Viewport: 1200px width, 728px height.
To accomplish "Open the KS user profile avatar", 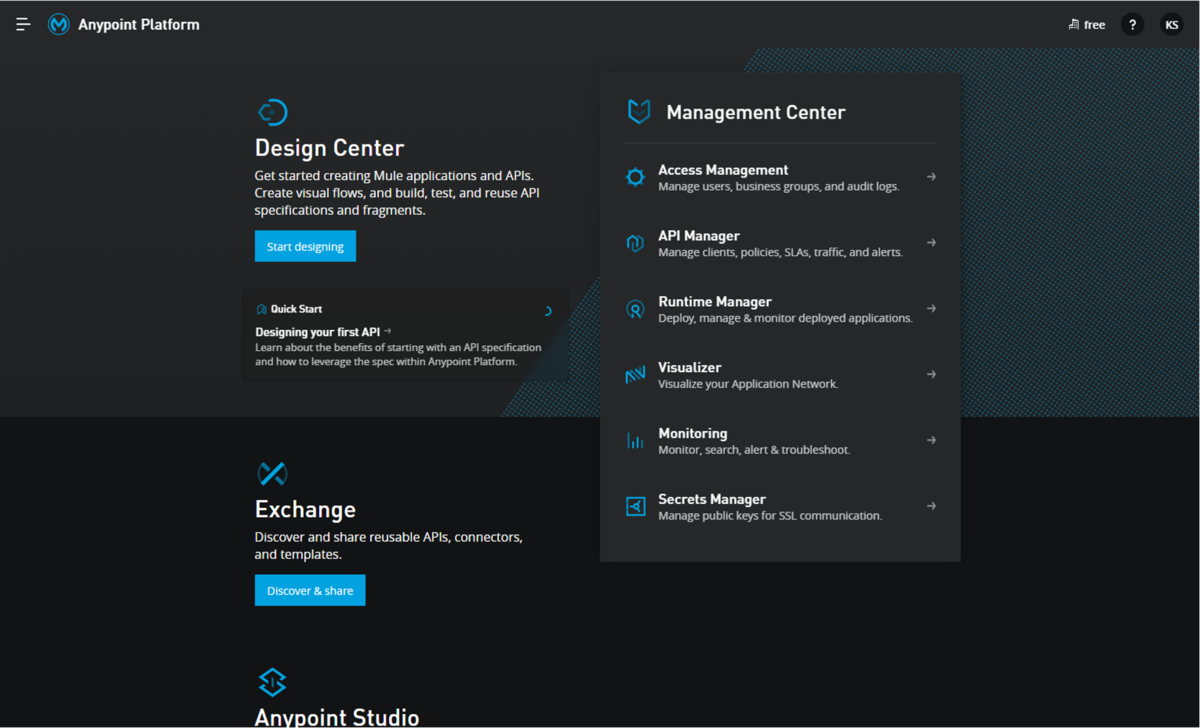I will pyautogui.click(x=1171, y=24).
